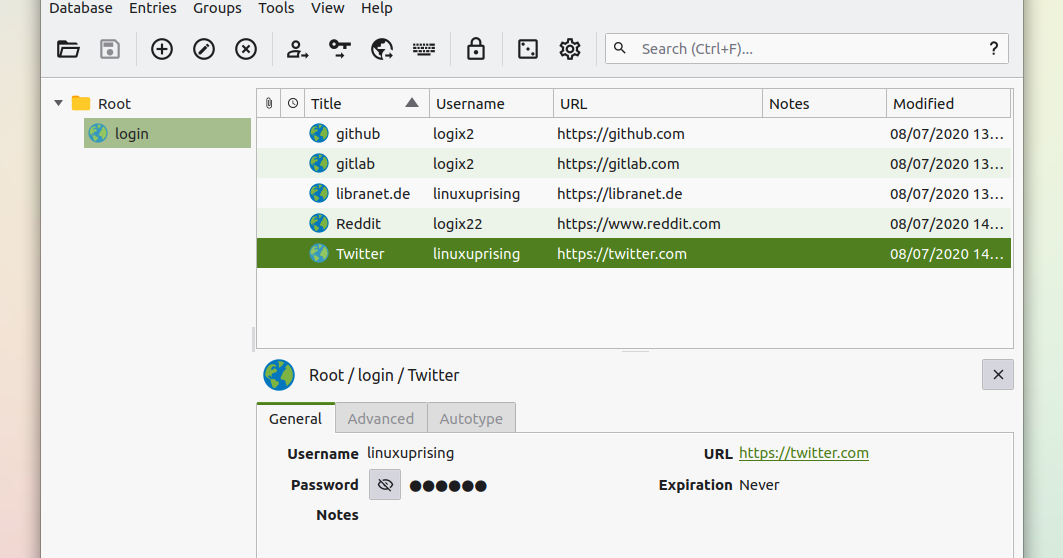Copy username to clipboard icon
This screenshot has width=1063, height=558.
click(x=297, y=49)
